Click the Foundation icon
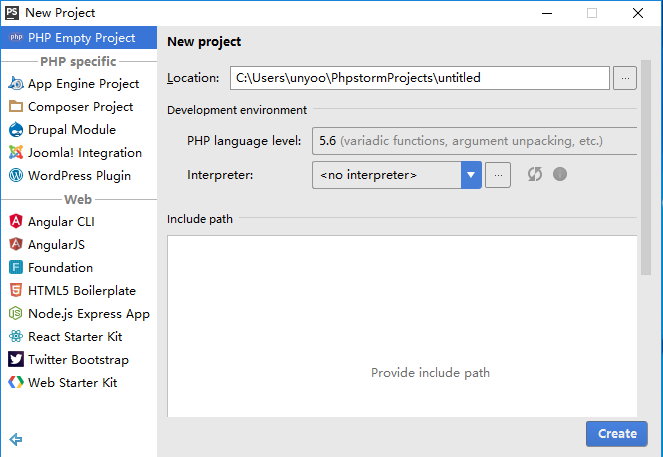The height and width of the screenshot is (457, 663). click(16, 267)
